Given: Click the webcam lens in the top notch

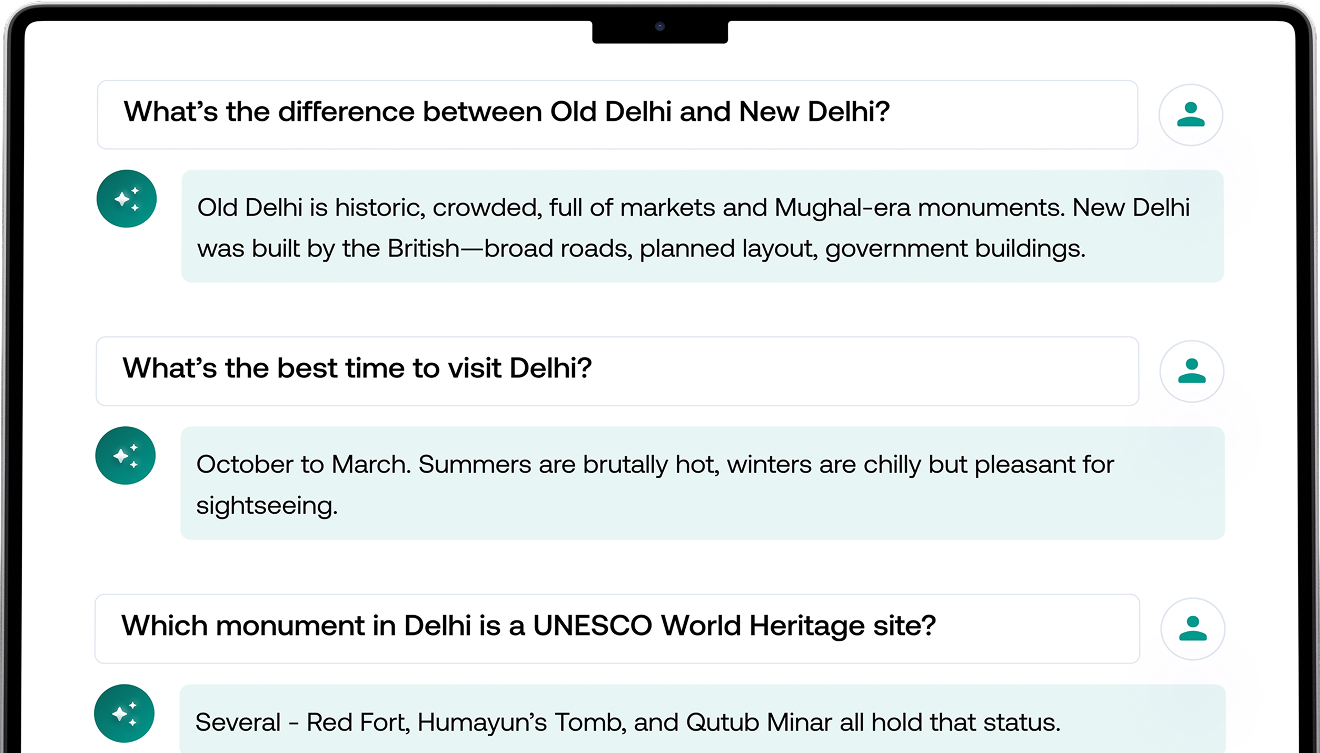Looking at the screenshot, I should 660,26.
